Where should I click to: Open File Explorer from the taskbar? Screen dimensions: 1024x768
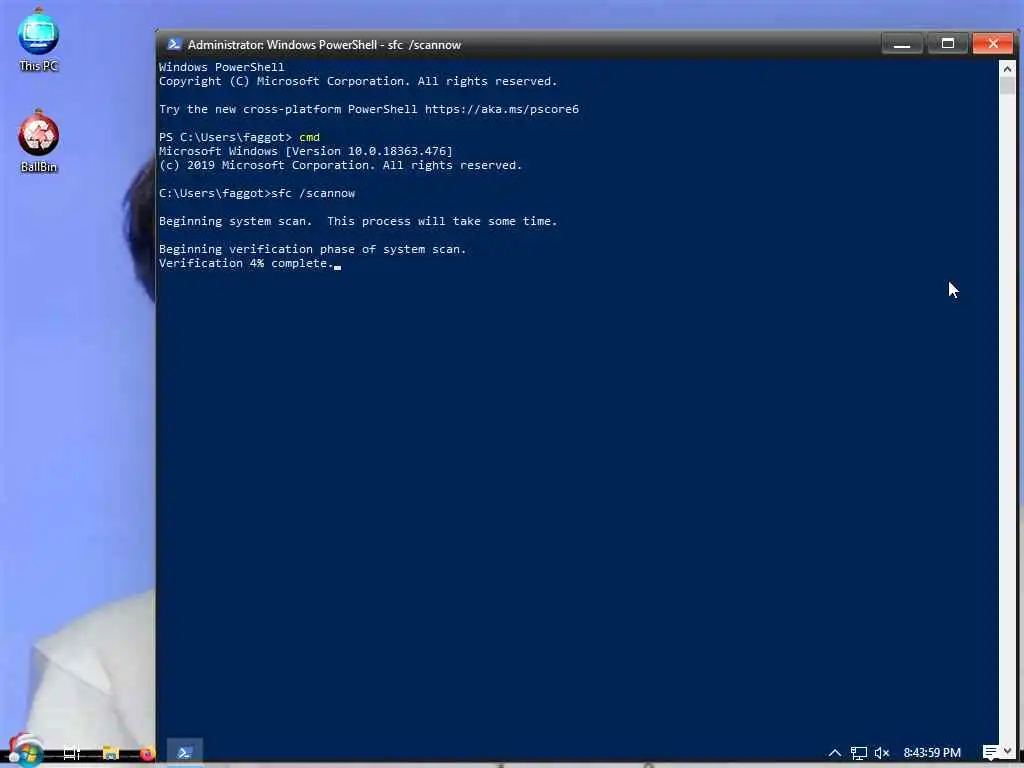(110, 753)
